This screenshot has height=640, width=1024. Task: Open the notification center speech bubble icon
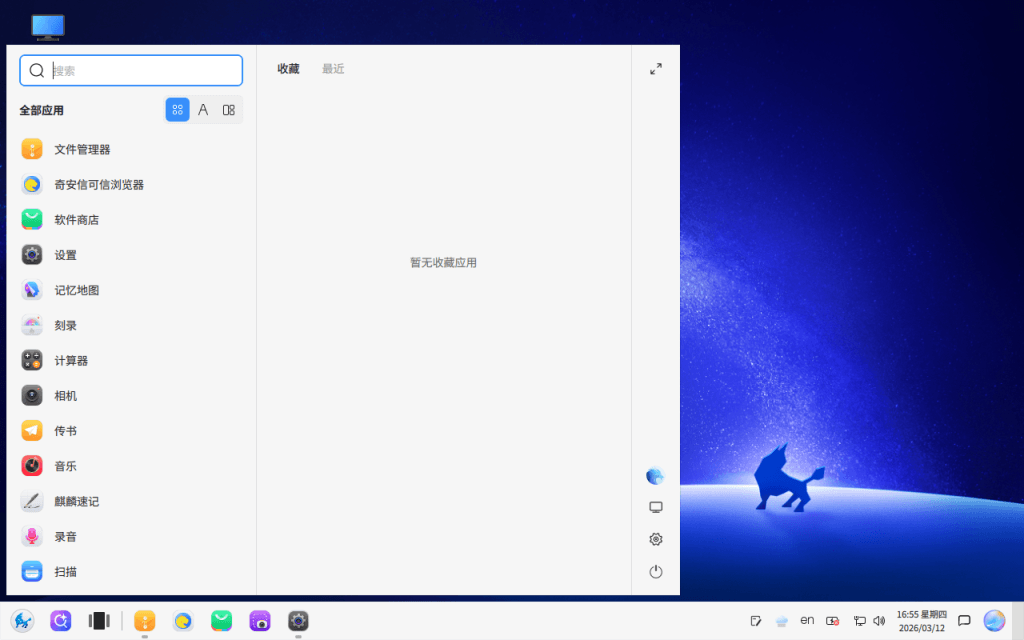(964, 621)
